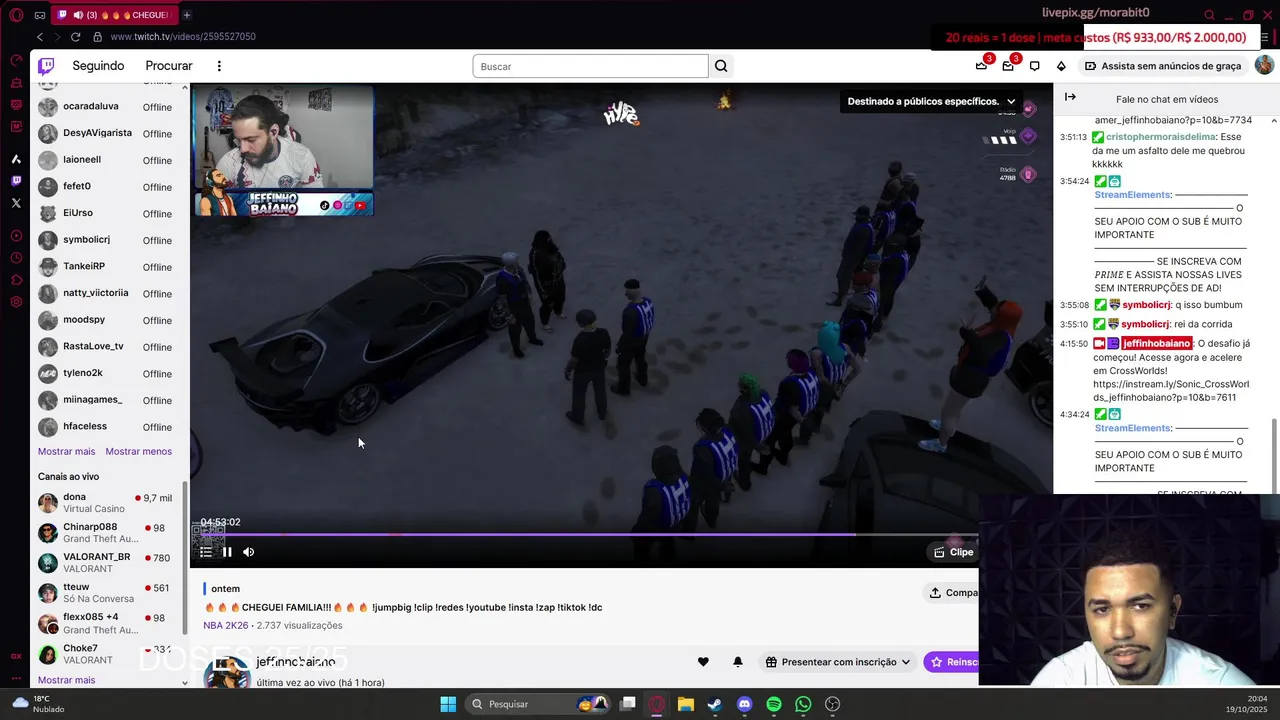Click the Sonic CrossWorlds instream.ly link
1280x720 pixels.
click(x=1171, y=391)
